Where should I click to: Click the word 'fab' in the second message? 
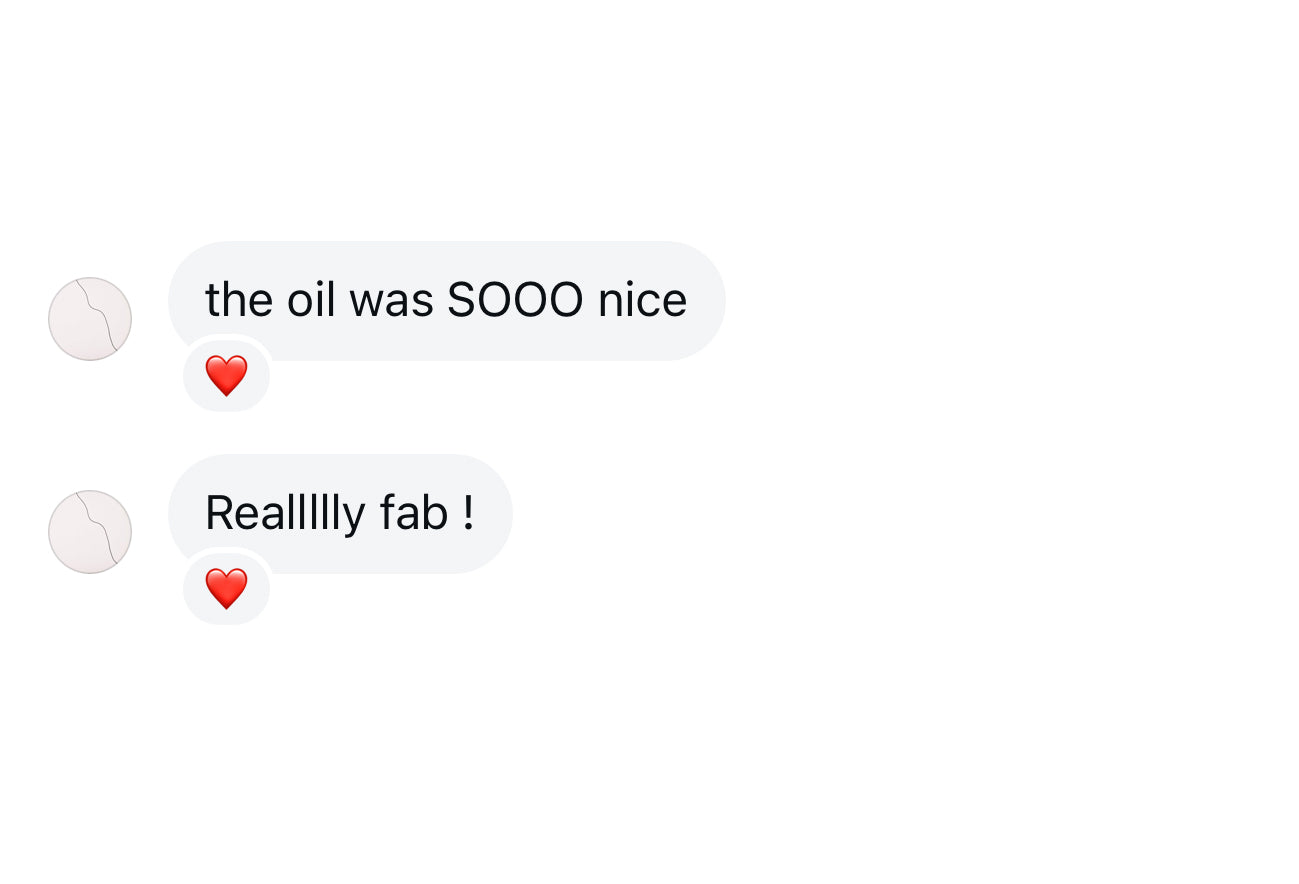[x=413, y=513]
